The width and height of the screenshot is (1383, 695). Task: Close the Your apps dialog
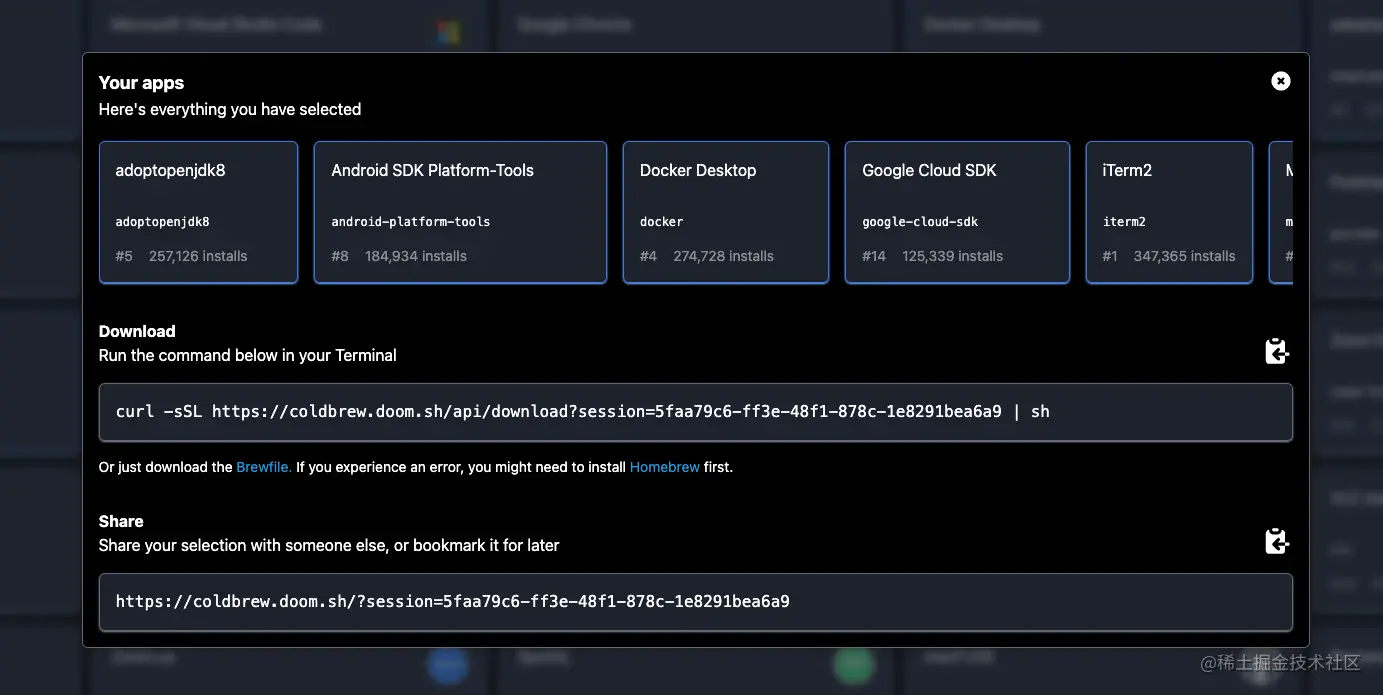[x=1280, y=81]
